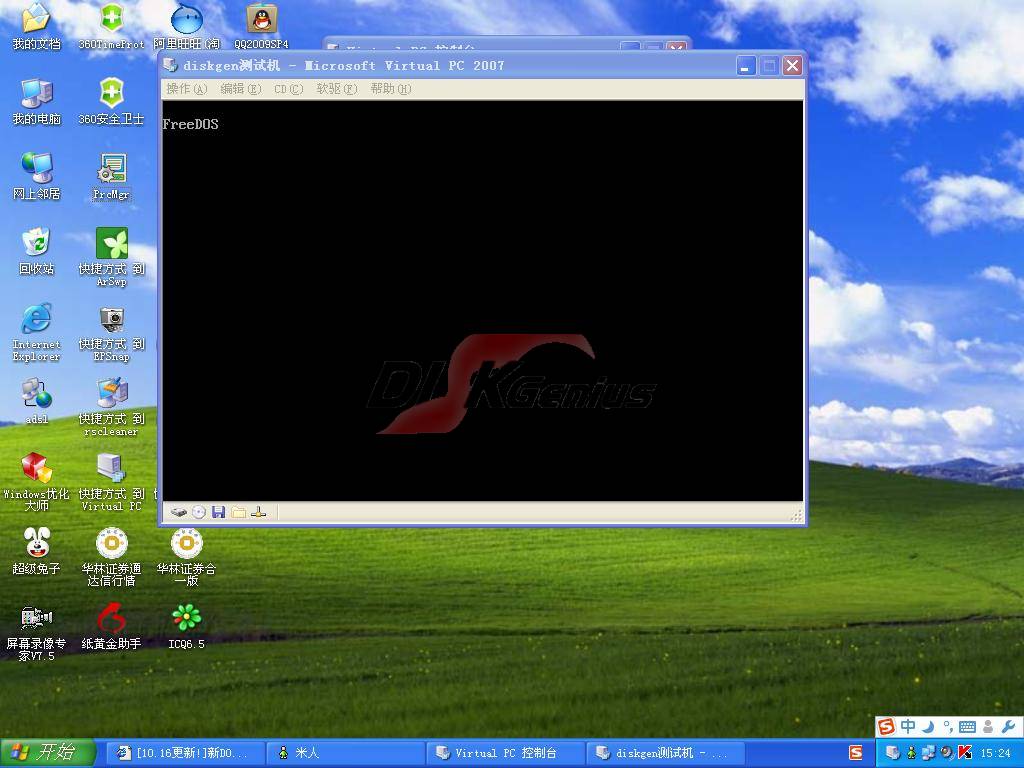
Task: Open the 操作(A) menu
Action: click(x=187, y=89)
